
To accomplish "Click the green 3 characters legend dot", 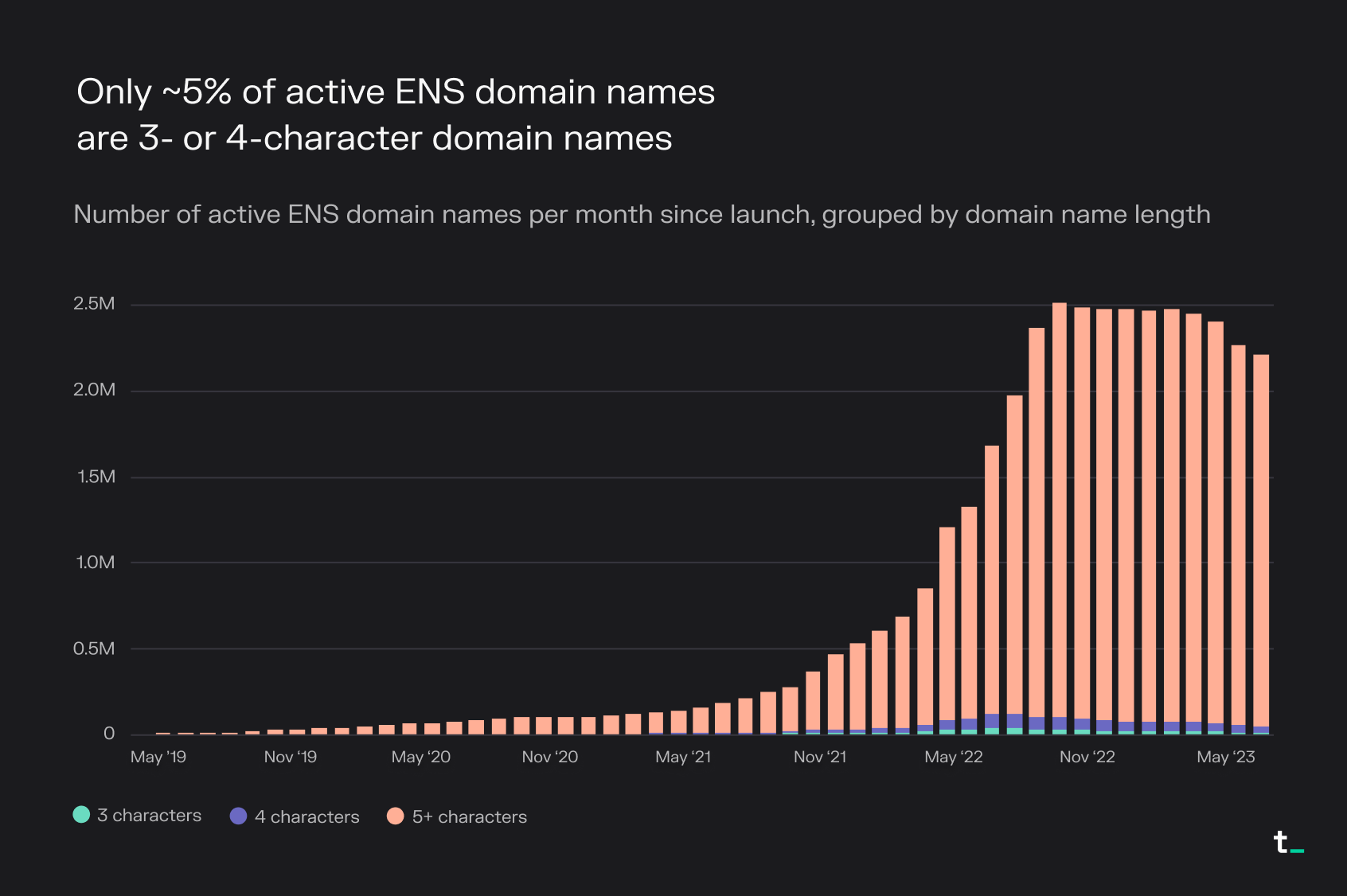I will coord(81,815).
